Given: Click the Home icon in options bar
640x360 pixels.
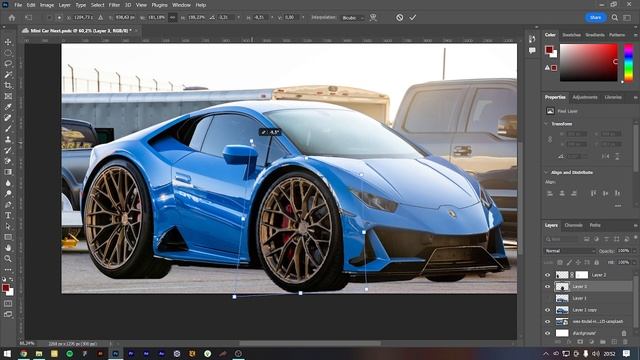Looking at the screenshot, I should (x=12, y=18).
